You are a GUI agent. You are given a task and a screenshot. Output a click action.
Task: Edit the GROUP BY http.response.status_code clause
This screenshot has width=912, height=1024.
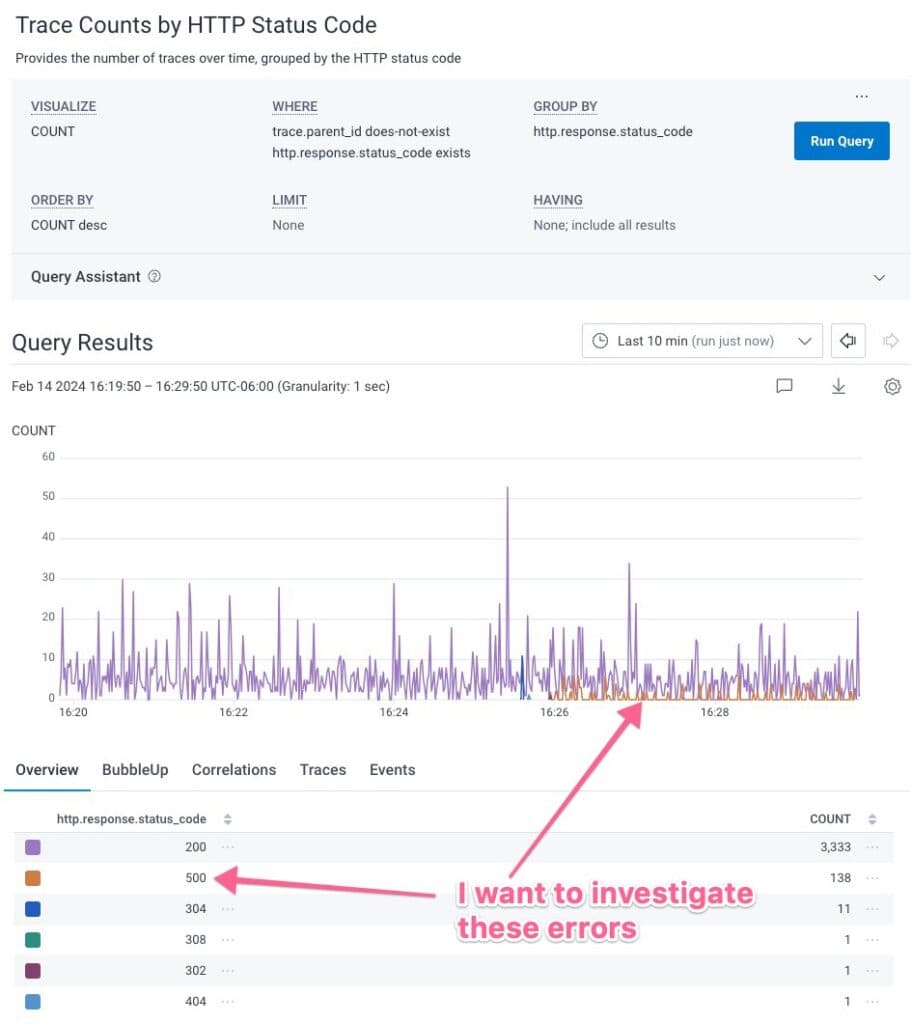[x=612, y=131]
